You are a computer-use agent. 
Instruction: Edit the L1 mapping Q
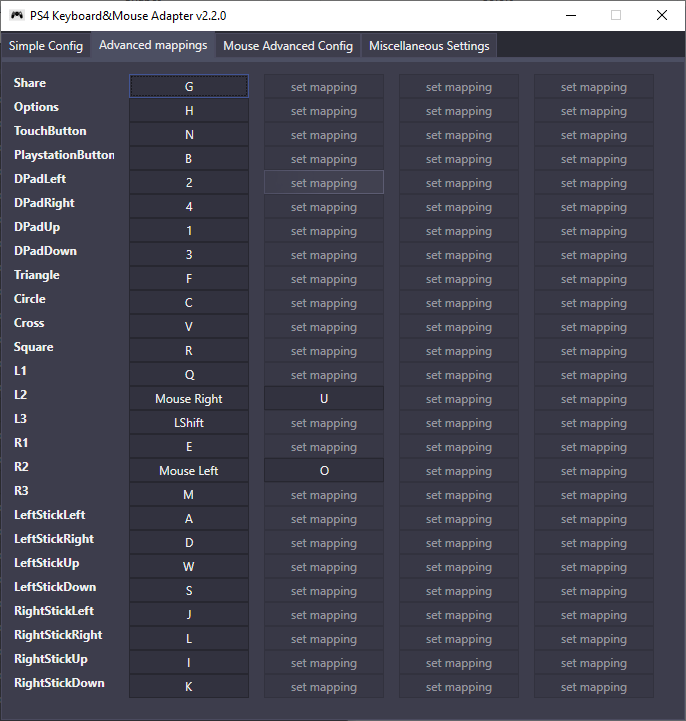[x=189, y=374]
